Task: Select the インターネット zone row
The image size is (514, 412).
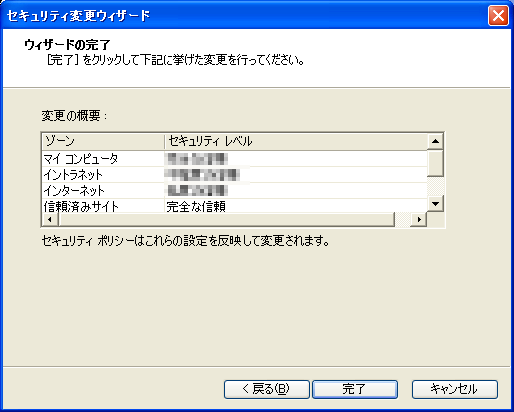Action: (x=235, y=191)
